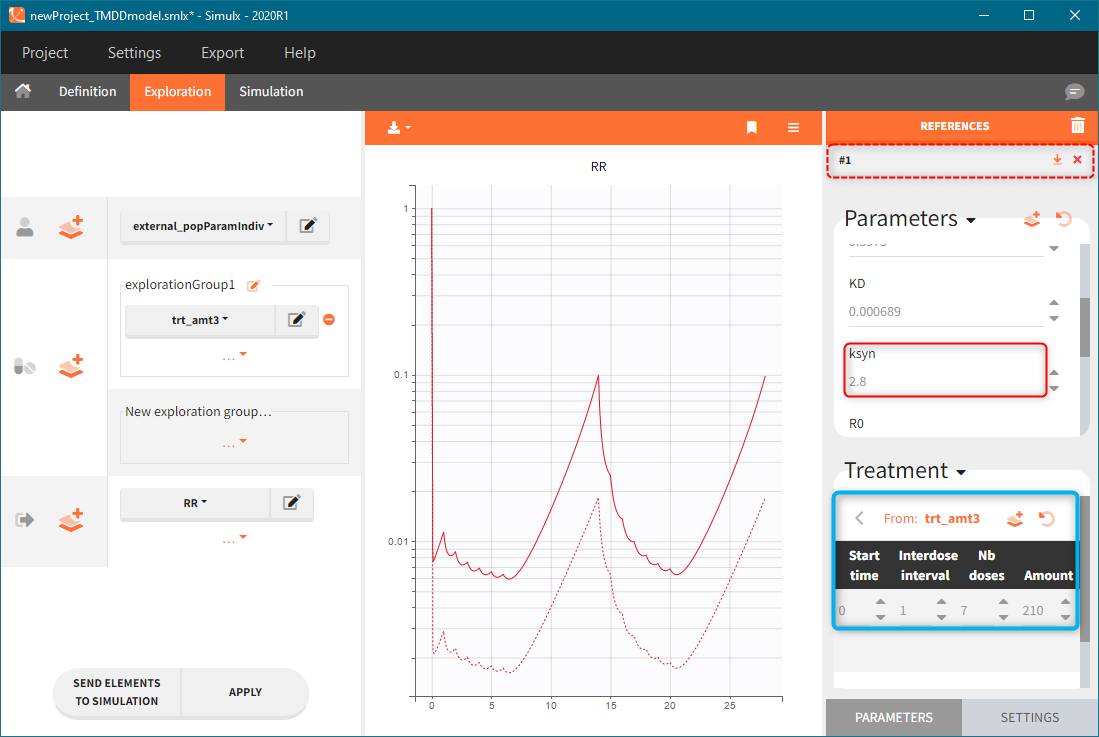
Task: Add a new Parameters element via layers icon
Action: point(1032,219)
